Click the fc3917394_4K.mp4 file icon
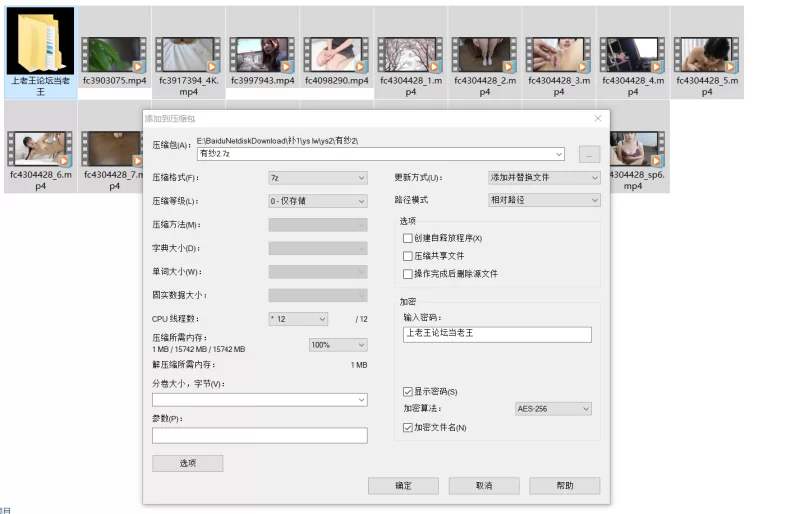The width and height of the screenshot is (800, 514). click(x=188, y=54)
